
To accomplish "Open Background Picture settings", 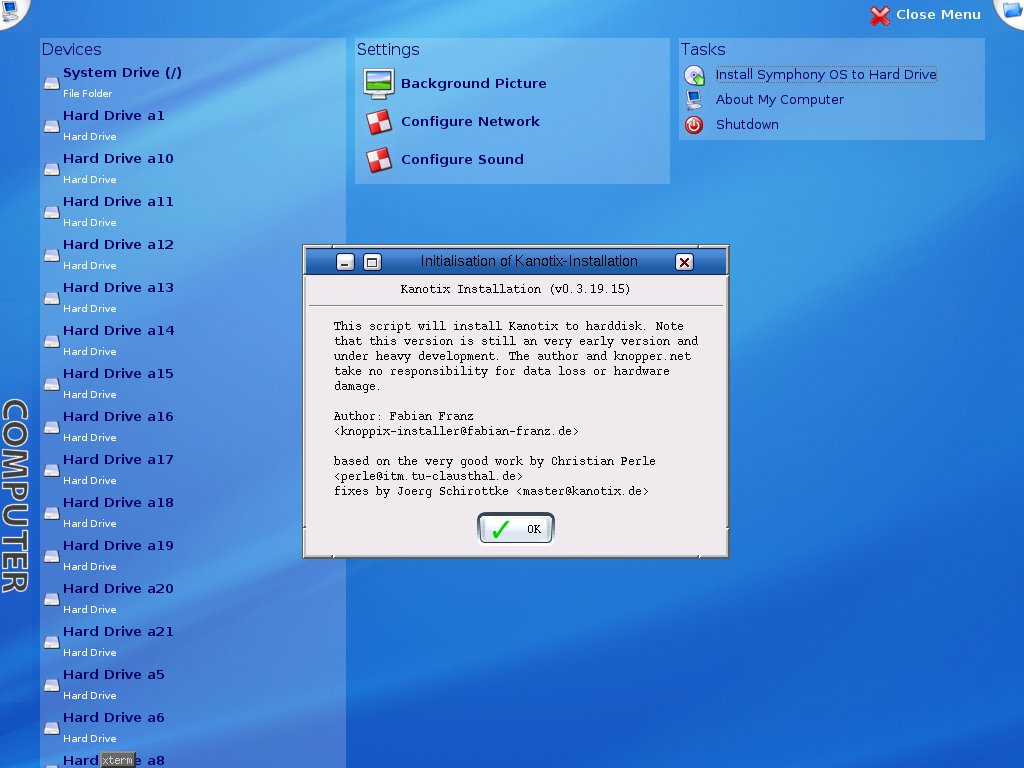I will [x=473, y=84].
